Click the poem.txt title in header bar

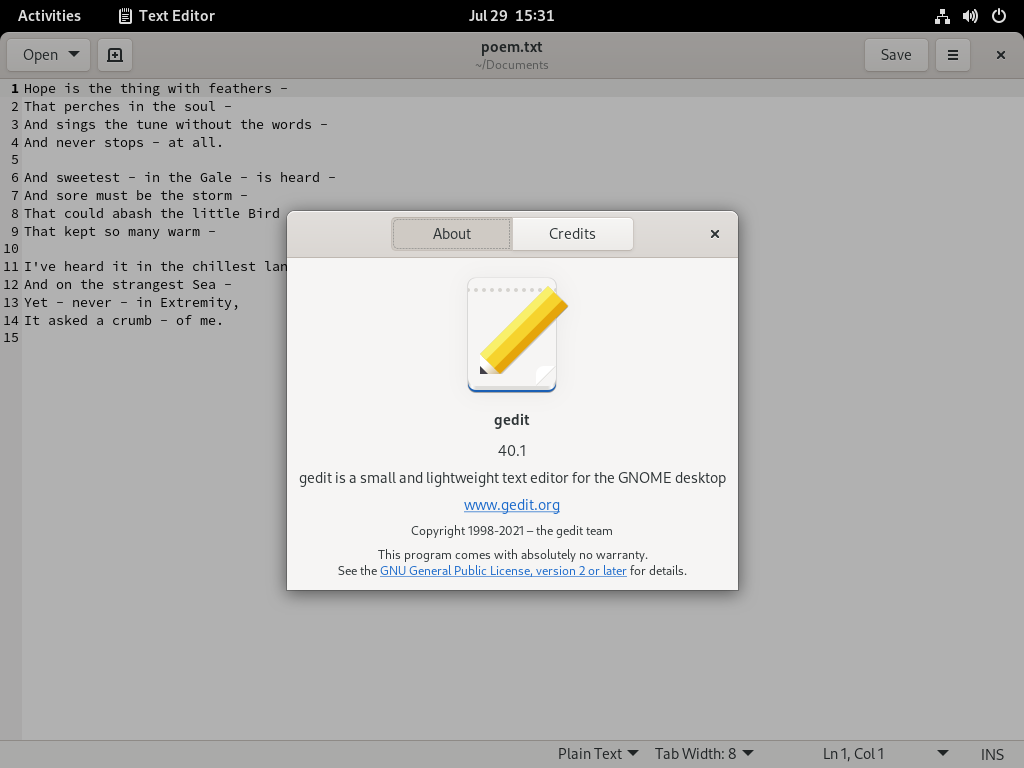[x=512, y=47]
